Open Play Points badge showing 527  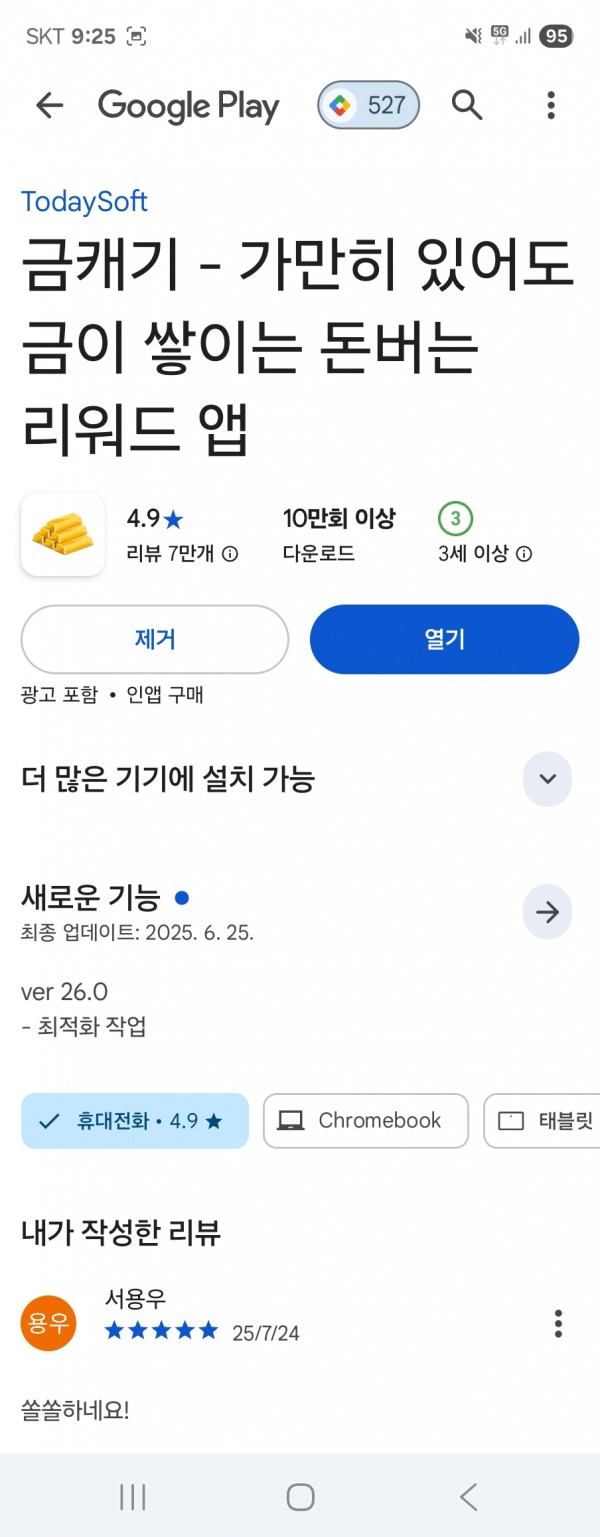coord(368,105)
